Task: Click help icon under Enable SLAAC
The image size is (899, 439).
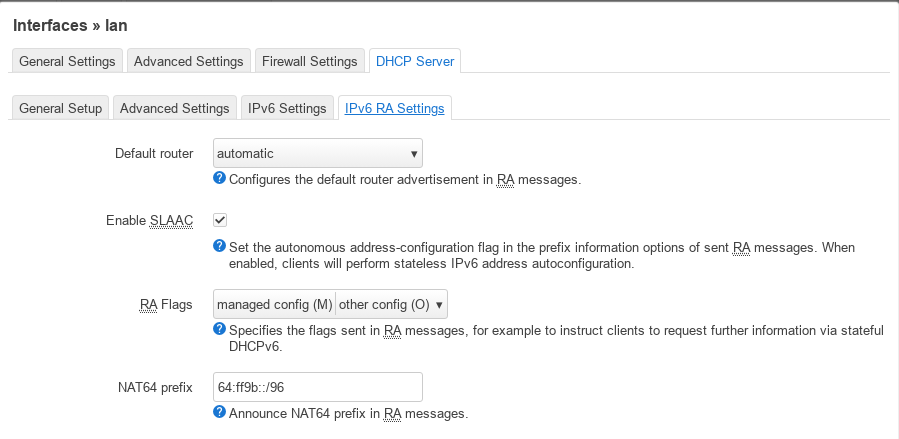Action: pos(219,246)
